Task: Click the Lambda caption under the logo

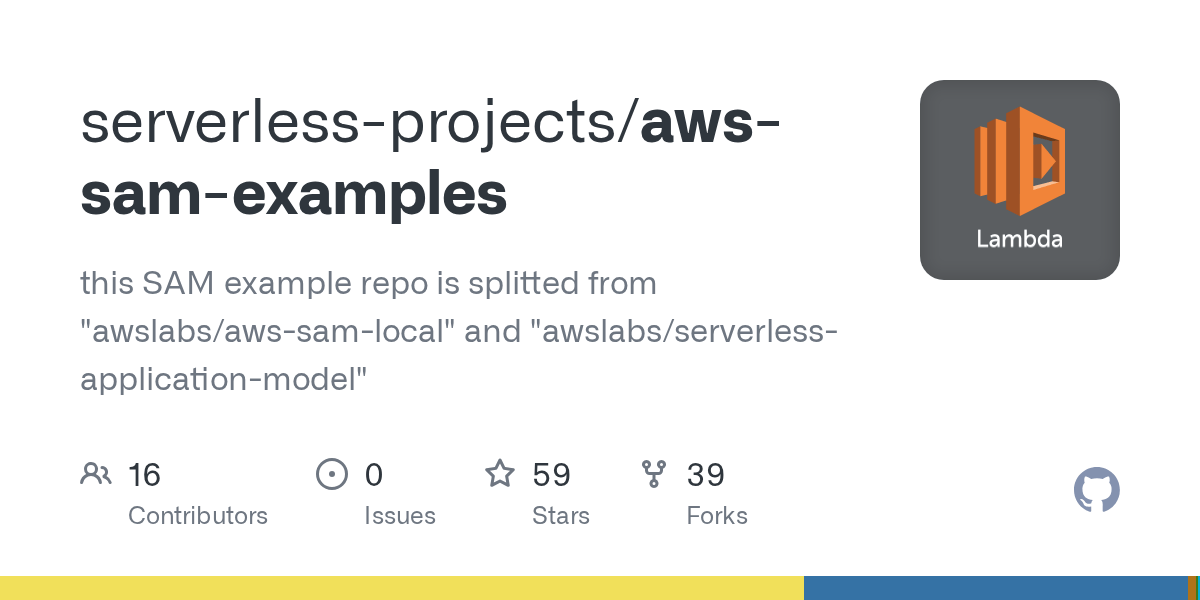Action: (1019, 239)
